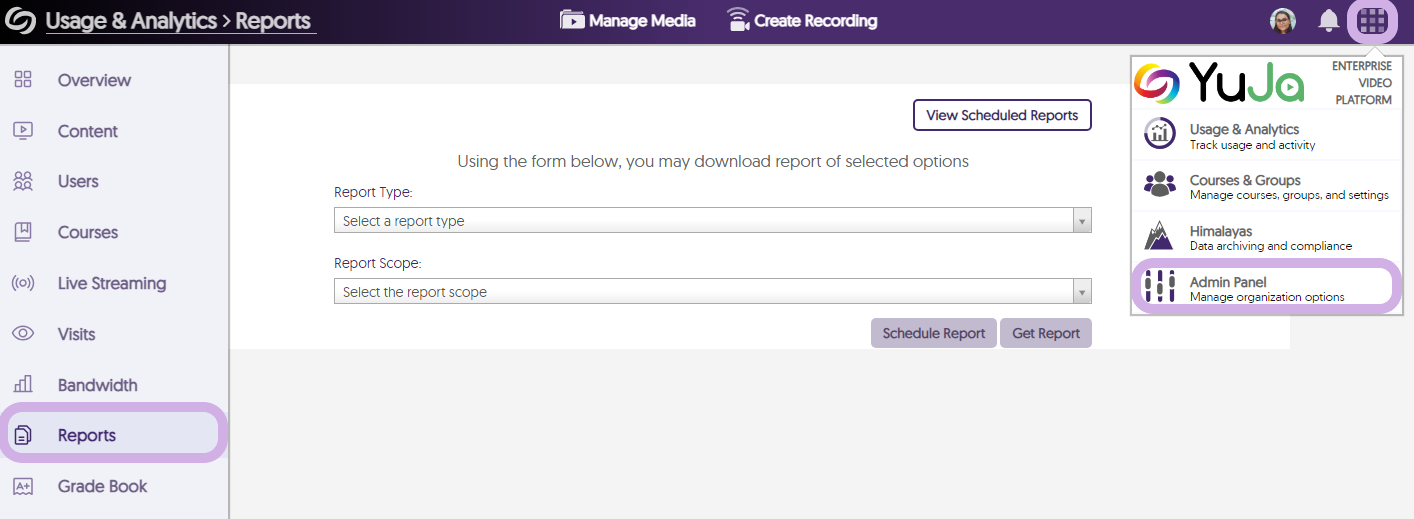Image resolution: width=1414 pixels, height=519 pixels.
Task: Go to Overview in the sidebar
Action: pyautogui.click(x=94, y=80)
